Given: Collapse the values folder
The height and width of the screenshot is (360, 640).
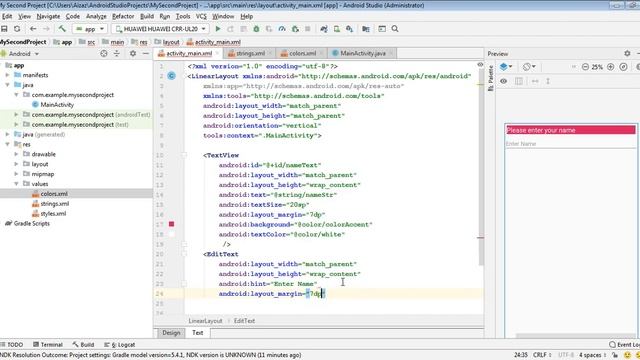Looking at the screenshot, I should (x=16, y=184).
